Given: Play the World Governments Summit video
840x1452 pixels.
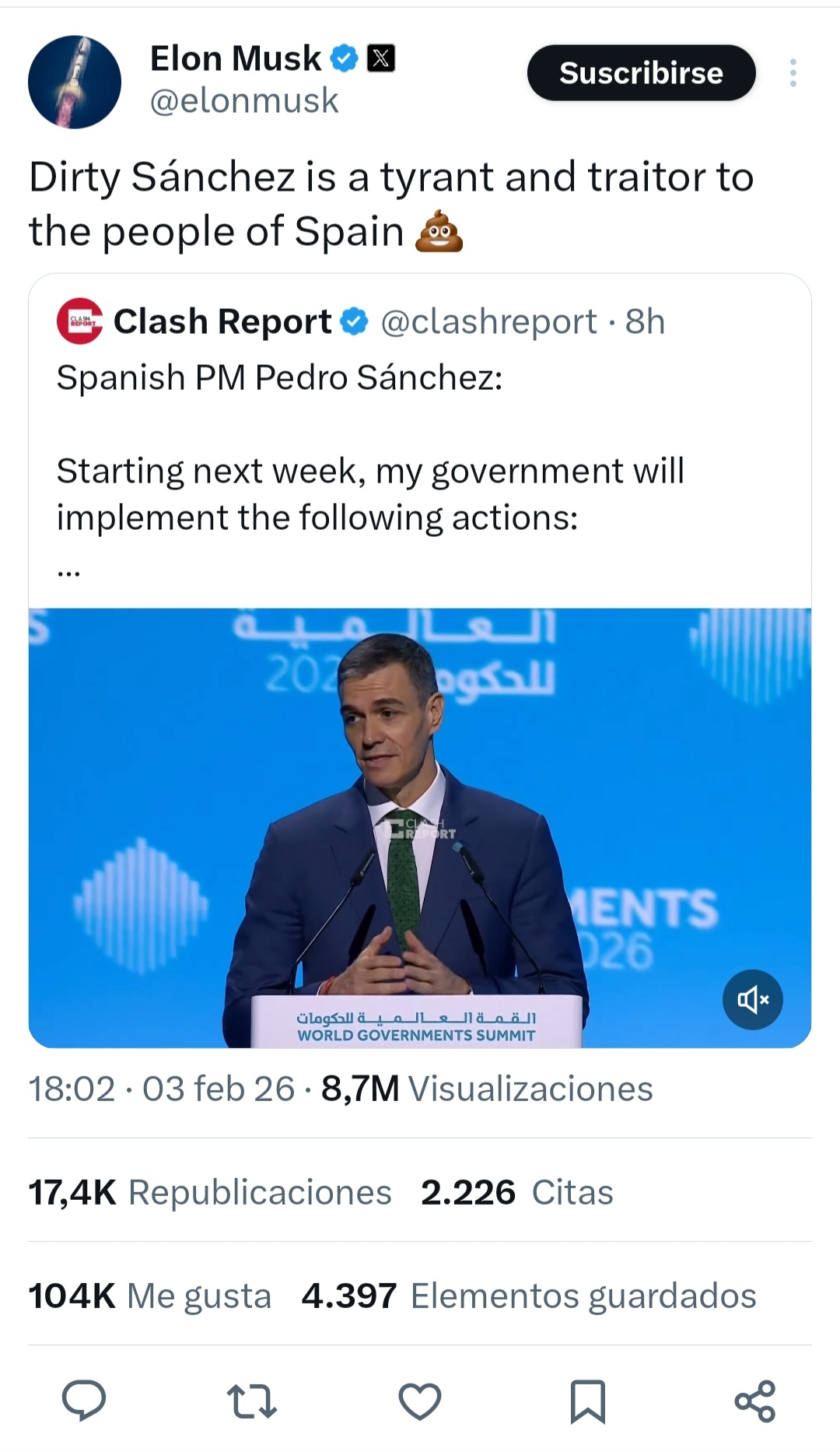Looking at the screenshot, I should 420,828.
